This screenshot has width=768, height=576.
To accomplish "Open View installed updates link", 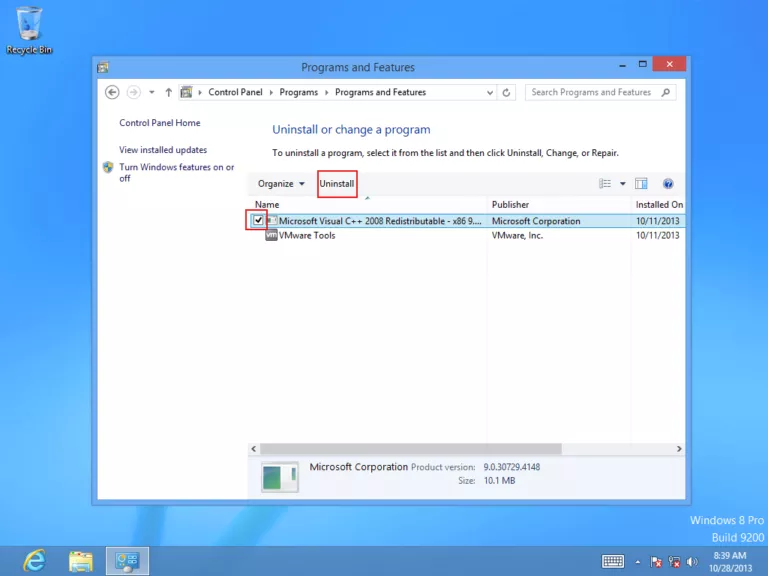I will pos(163,150).
